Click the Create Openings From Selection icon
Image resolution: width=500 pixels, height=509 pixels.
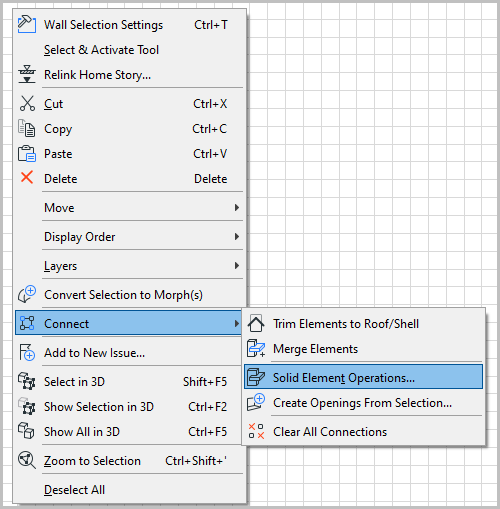(x=256, y=402)
